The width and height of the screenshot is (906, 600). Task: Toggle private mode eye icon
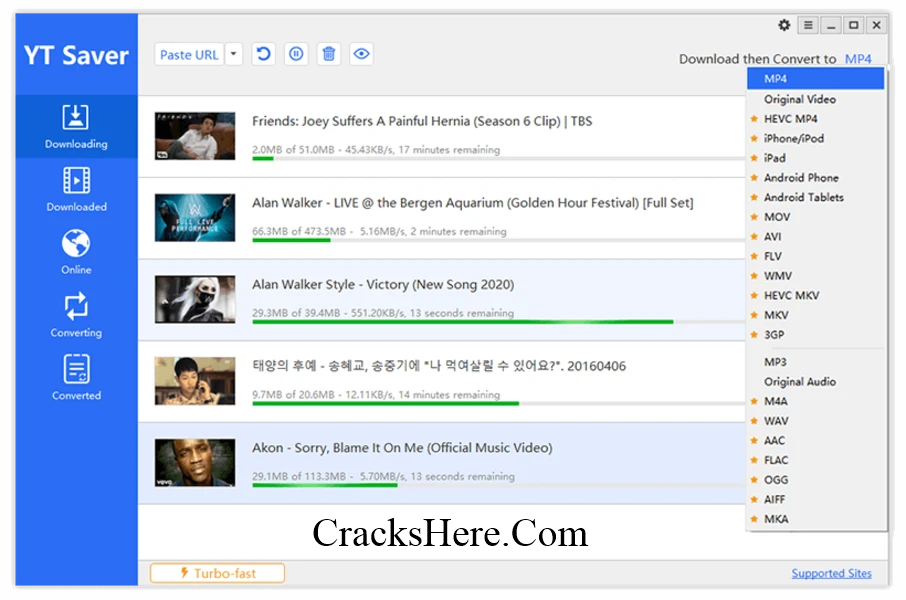click(x=361, y=54)
